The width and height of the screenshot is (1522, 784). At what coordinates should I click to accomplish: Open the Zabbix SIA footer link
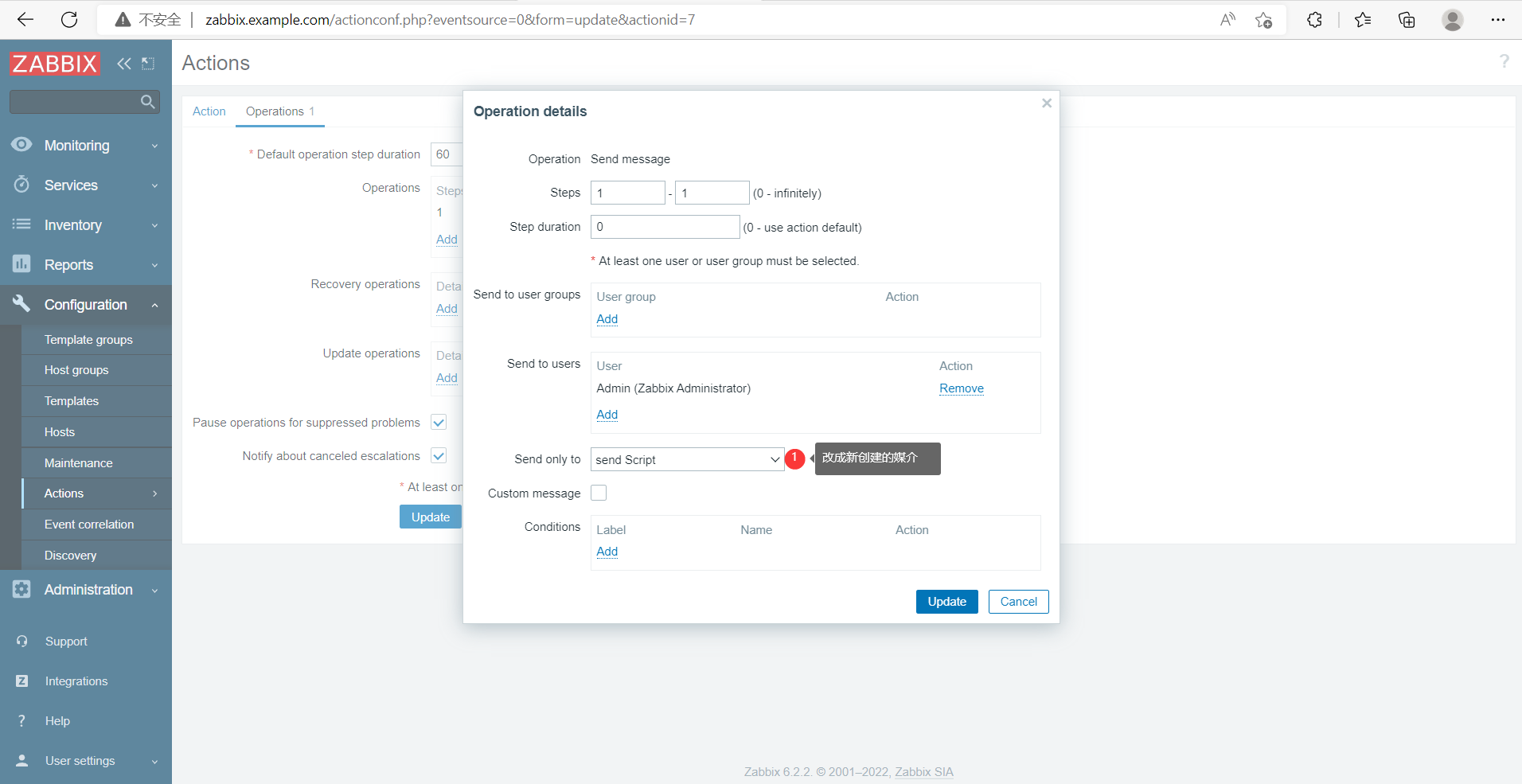pos(924,772)
